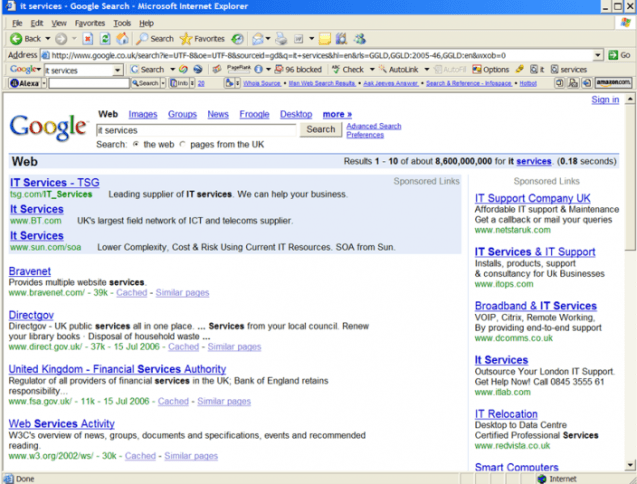Click the Alexa toolbar logo
This screenshot has width=637, height=484.
tap(25, 83)
